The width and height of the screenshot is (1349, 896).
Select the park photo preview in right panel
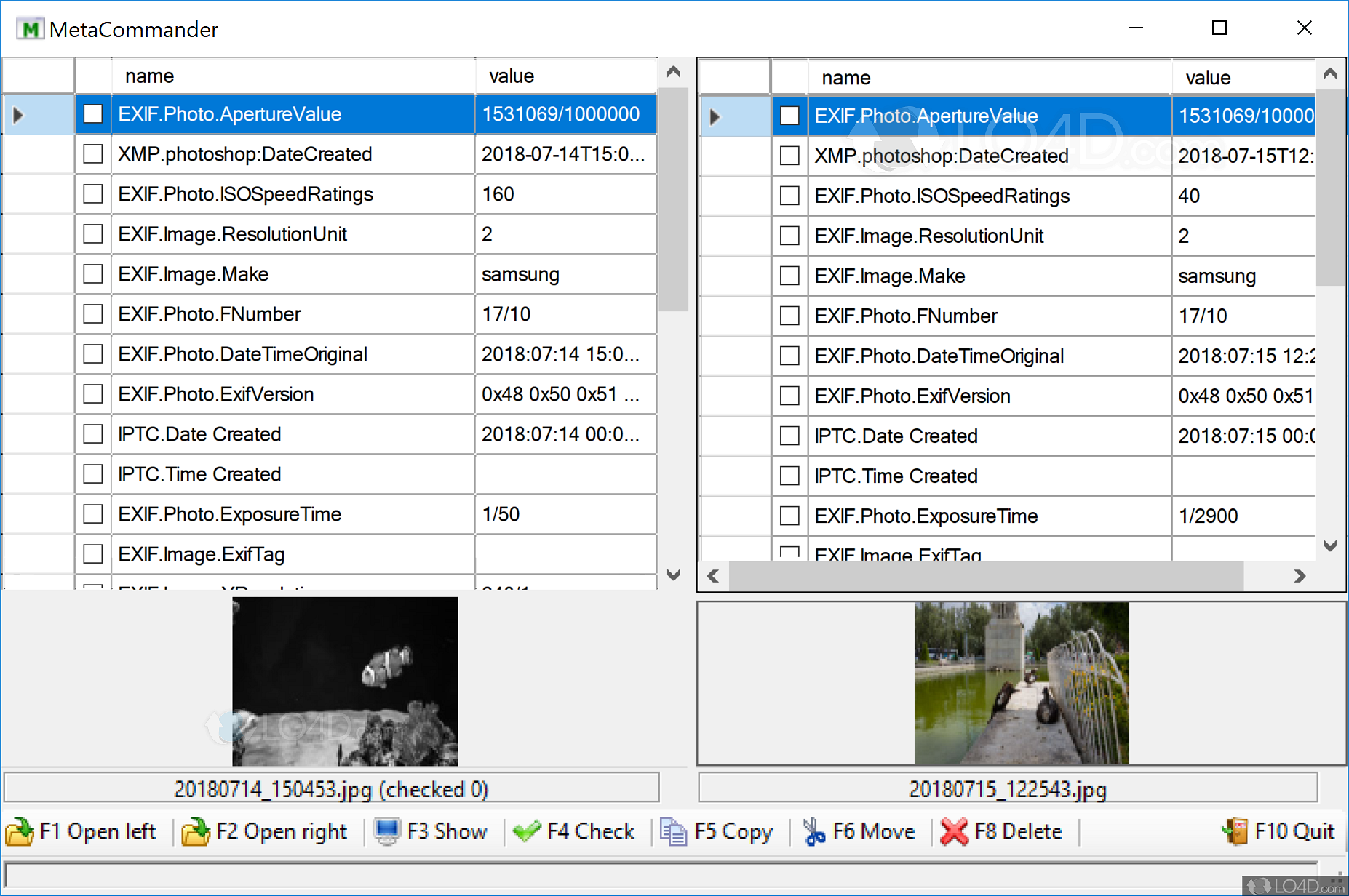point(1022,683)
